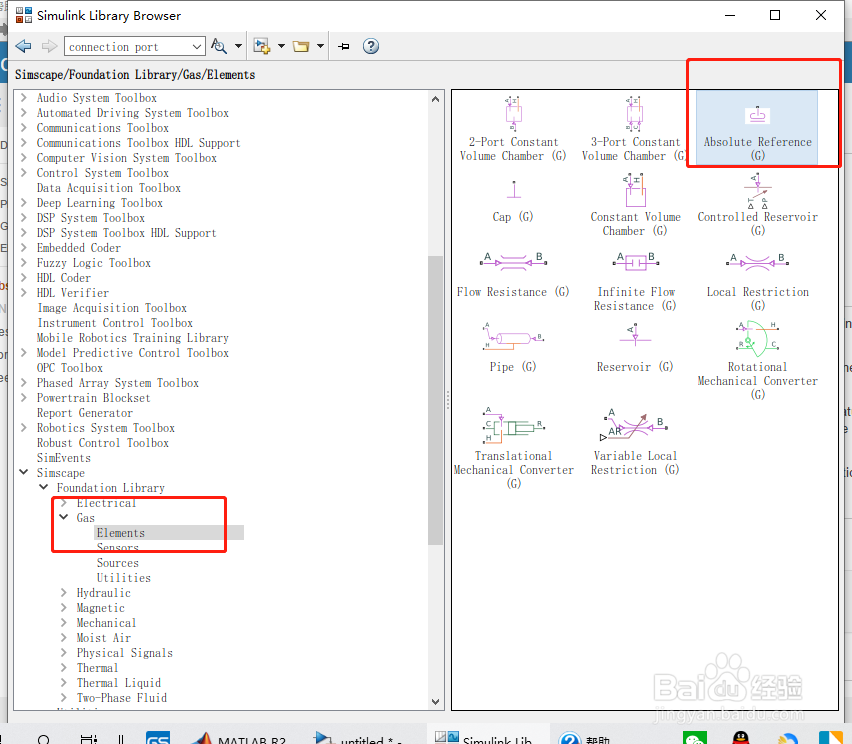Image resolution: width=852 pixels, height=744 pixels.
Task: Select the 3-Port Constant Volume Chamber block
Action: point(634,129)
